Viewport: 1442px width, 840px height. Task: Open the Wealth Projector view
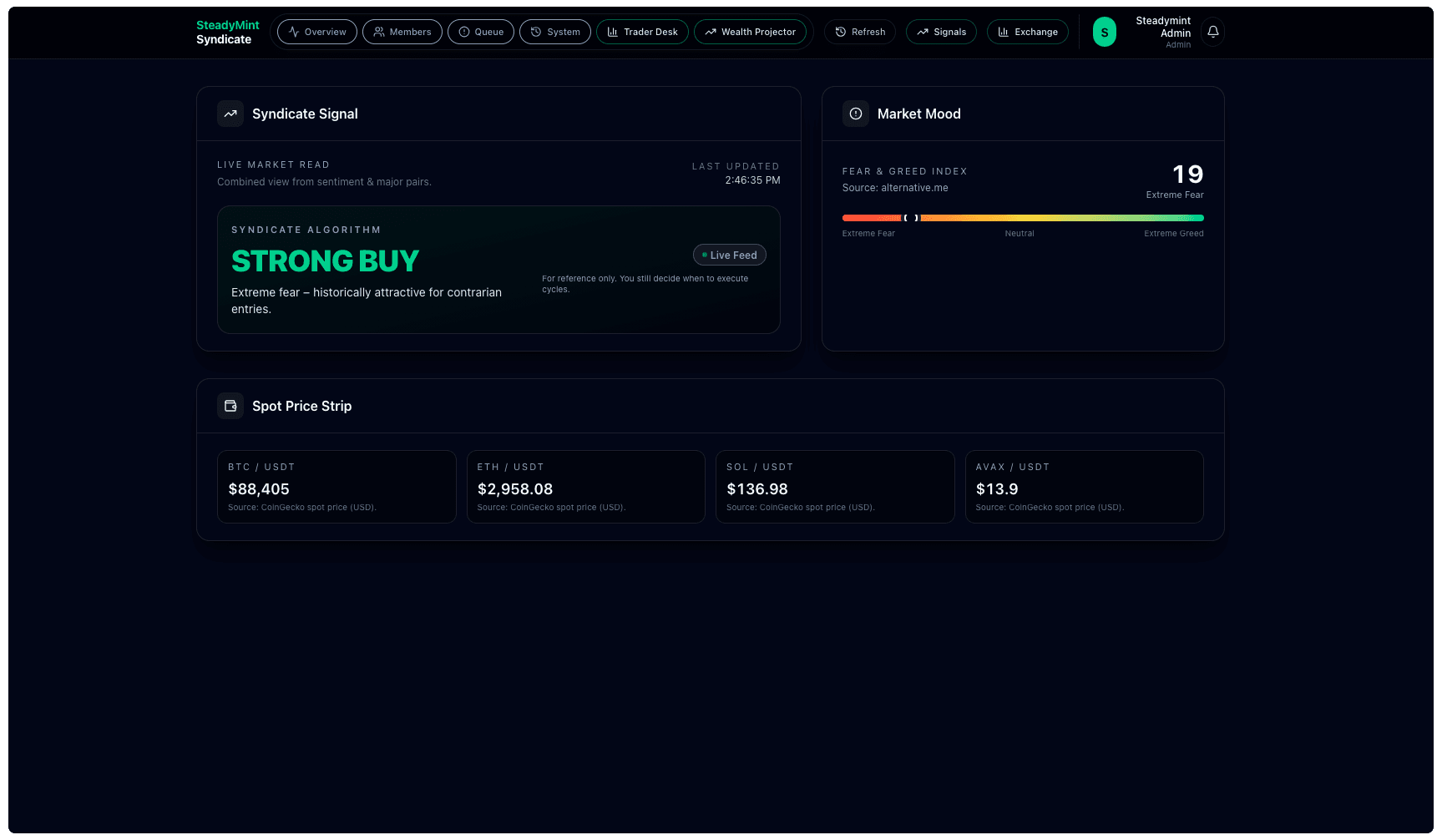(x=750, y=32)
